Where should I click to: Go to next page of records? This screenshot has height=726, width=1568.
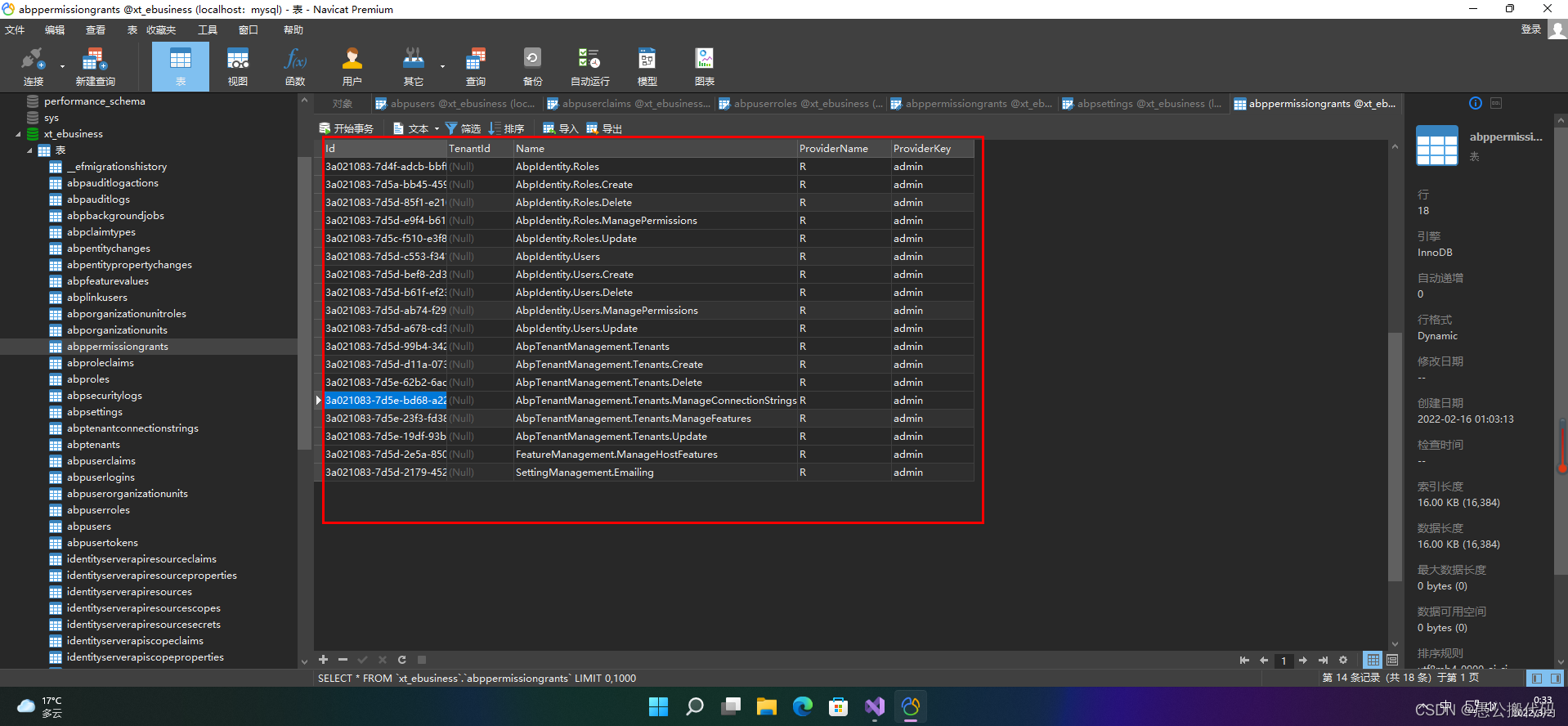pos(1303,660)
